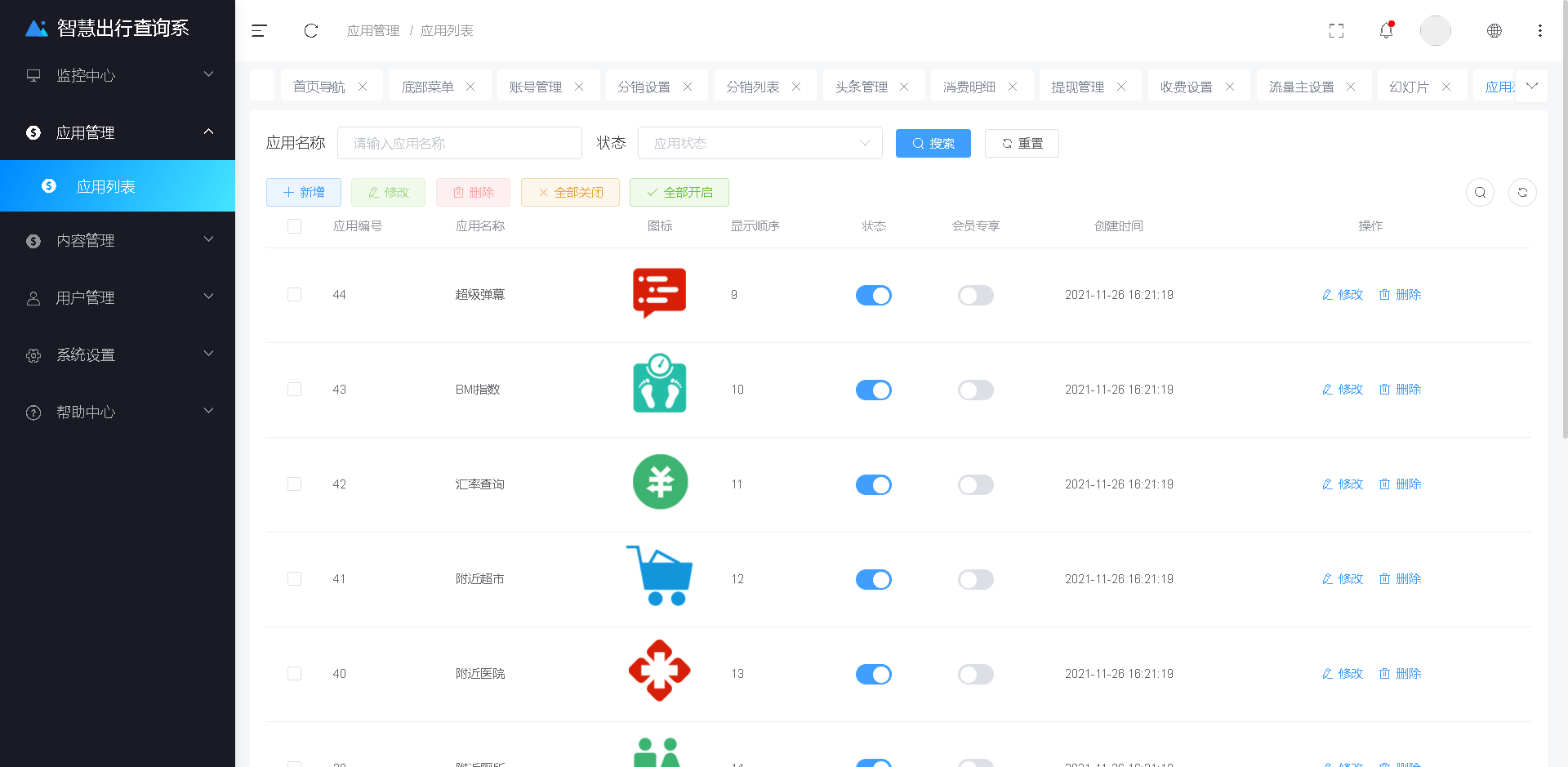The image size is (1568, 767).
Task: Click 修改 link for 附近超市 row
Action: [x=1343, y=579]
